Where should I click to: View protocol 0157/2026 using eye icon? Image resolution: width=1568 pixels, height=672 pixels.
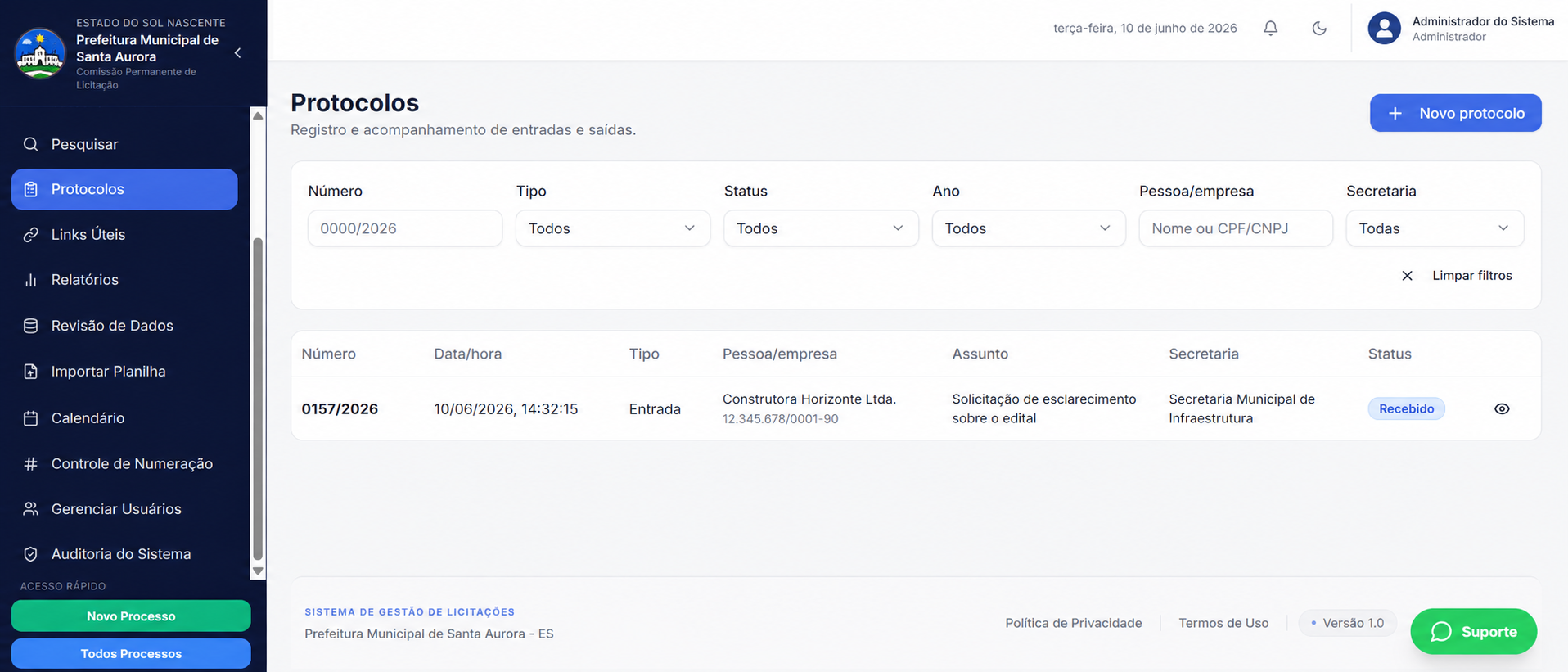point(1502,408)
